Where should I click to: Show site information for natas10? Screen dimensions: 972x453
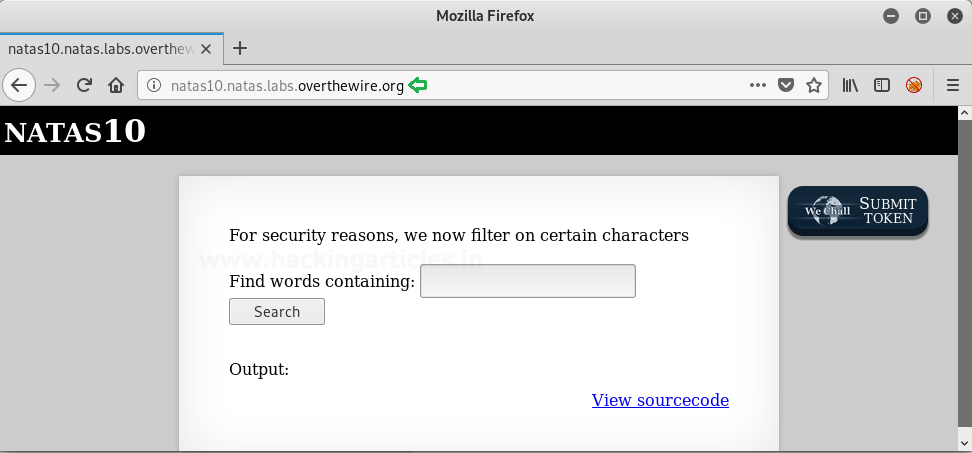153,86
